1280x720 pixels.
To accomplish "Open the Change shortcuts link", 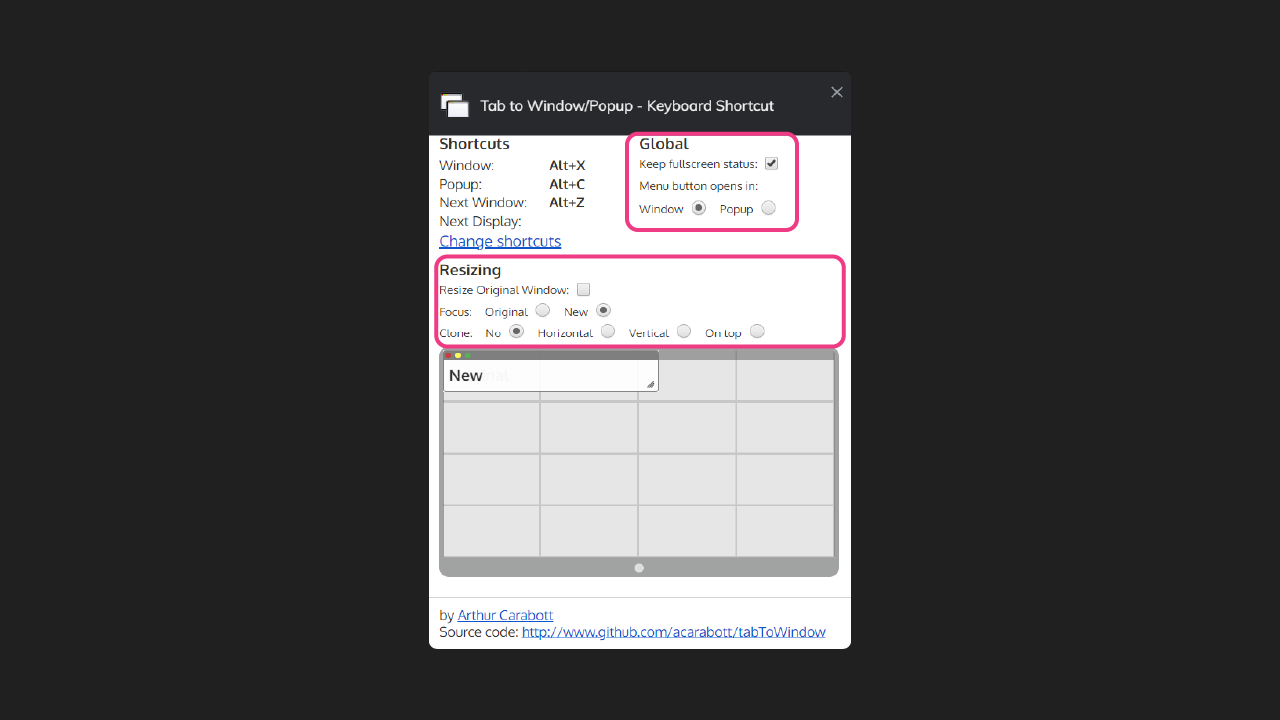I will coord(500,241).
